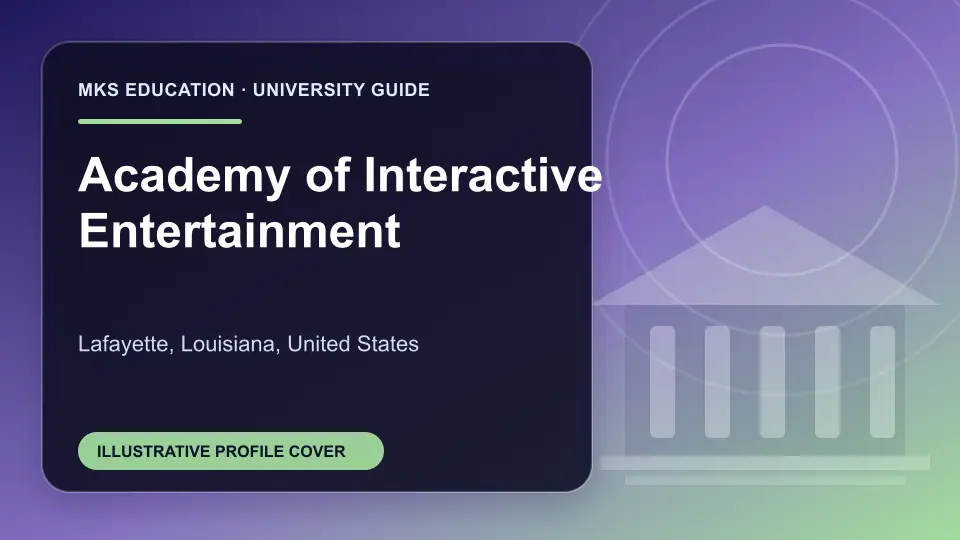Click the 'MKS EDUCATION · UNIVERSITY GUIDE' header text
Viewport: 960px width, 540px height.
click(x=253, y=90)
